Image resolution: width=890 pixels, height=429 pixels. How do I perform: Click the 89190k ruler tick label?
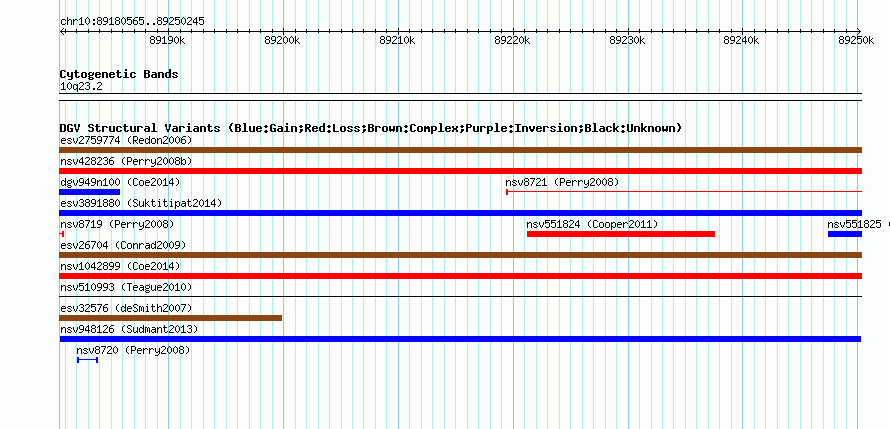click(x=167, y=40)
